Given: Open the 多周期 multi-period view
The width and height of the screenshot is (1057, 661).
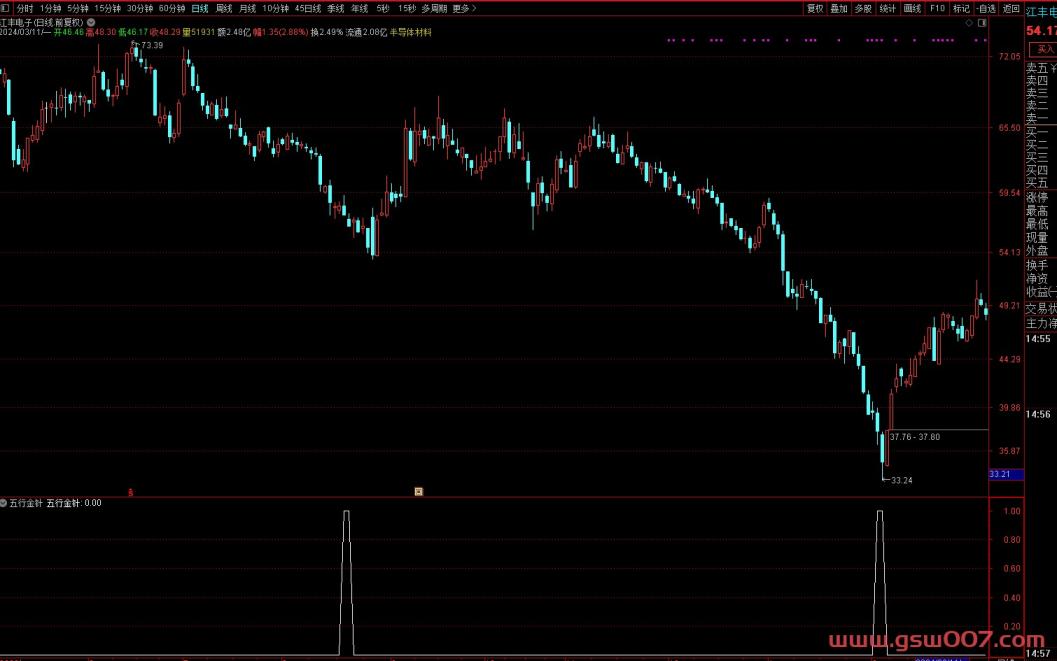Looking at the screenshot, I should tap(434, 8).
